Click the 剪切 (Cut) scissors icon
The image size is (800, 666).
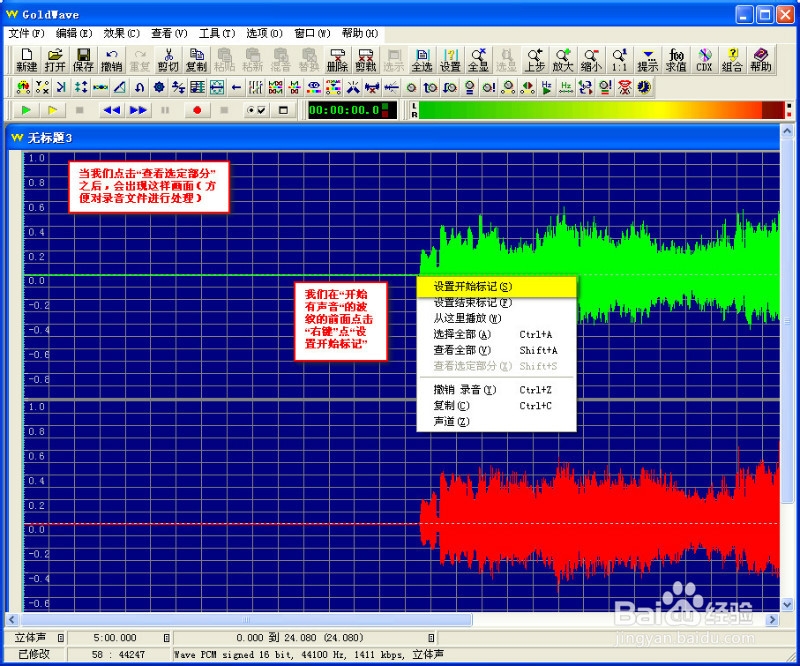[168, 60]
